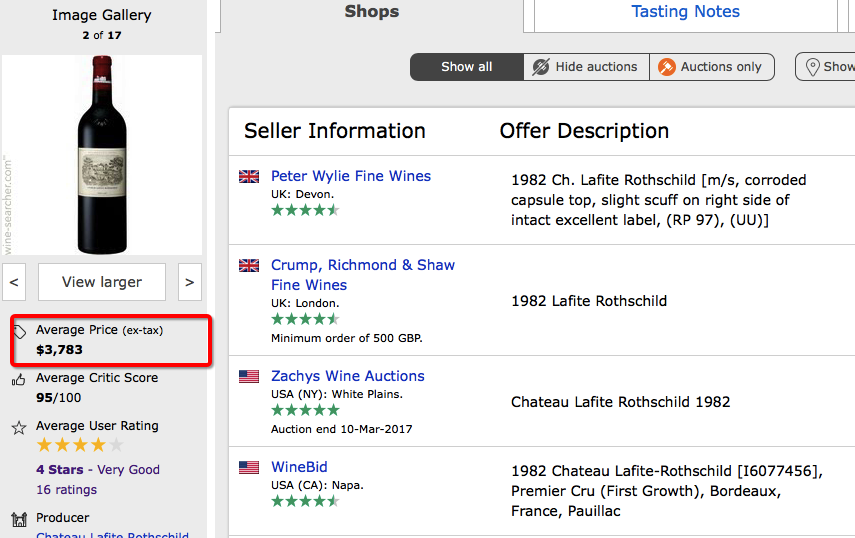This screenshot has width=855, height=538.
Task: Click the Lafite wine bottle thumbnail
Action: click(102, 155)
